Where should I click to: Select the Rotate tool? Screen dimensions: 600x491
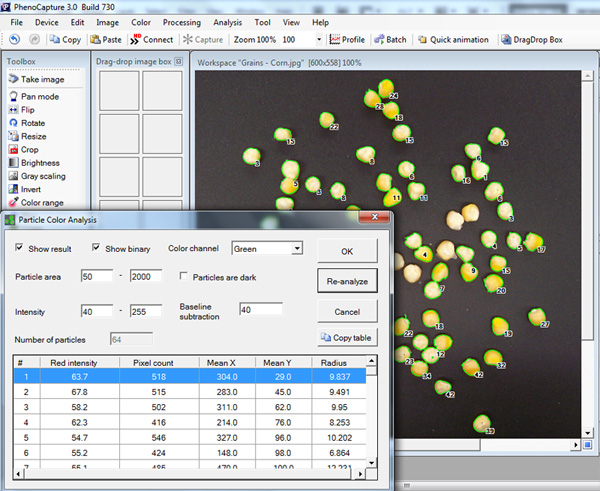pyautogui.click(x=32, y=123)
